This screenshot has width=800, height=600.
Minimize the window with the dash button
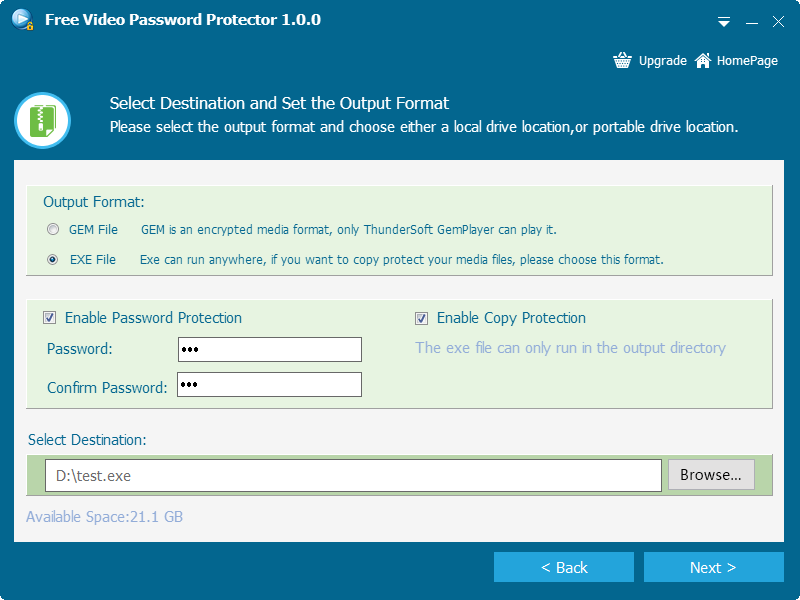(751, 22)
